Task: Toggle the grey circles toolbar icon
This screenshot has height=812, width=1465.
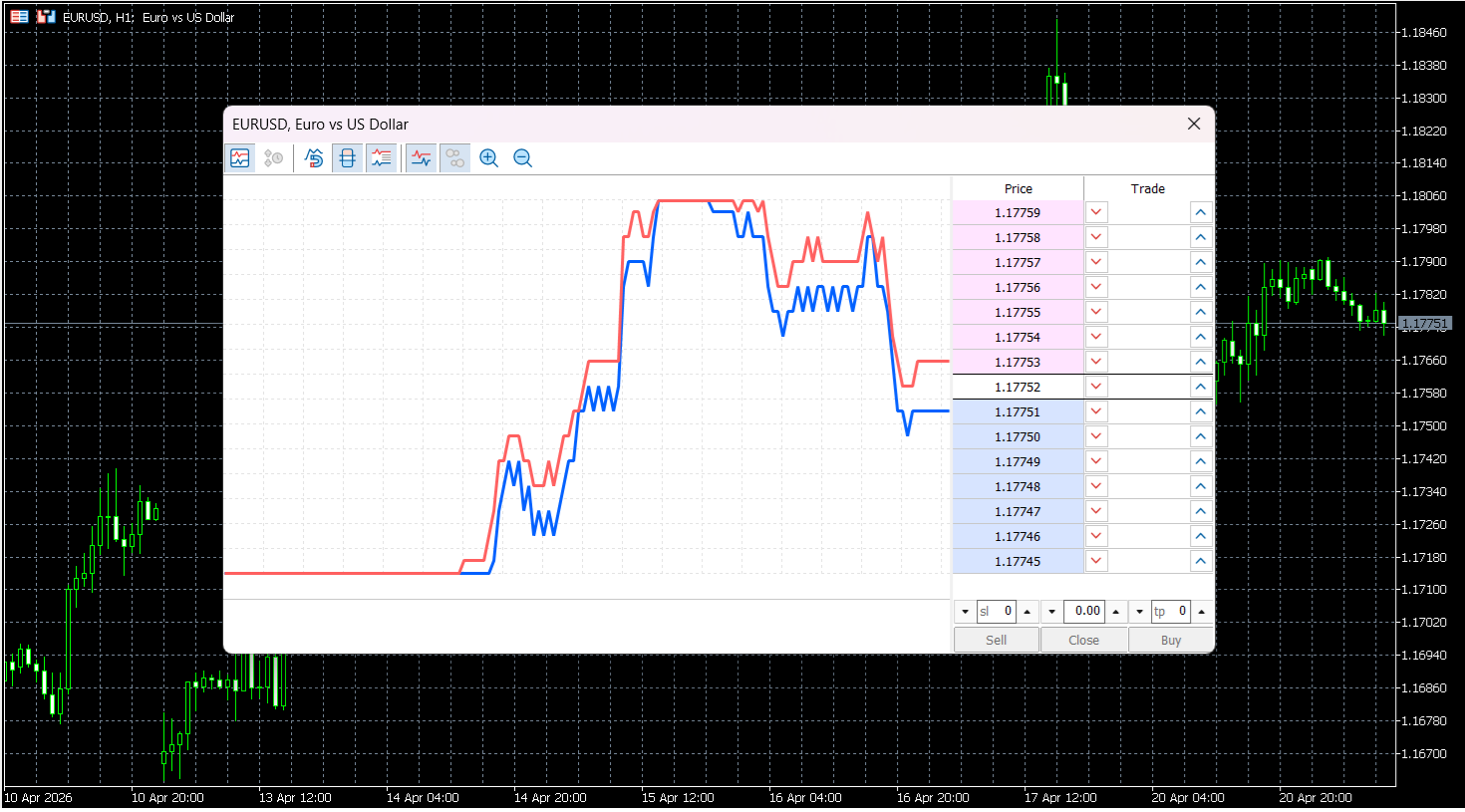Action: pyautogui.click(x=455, y=157)
